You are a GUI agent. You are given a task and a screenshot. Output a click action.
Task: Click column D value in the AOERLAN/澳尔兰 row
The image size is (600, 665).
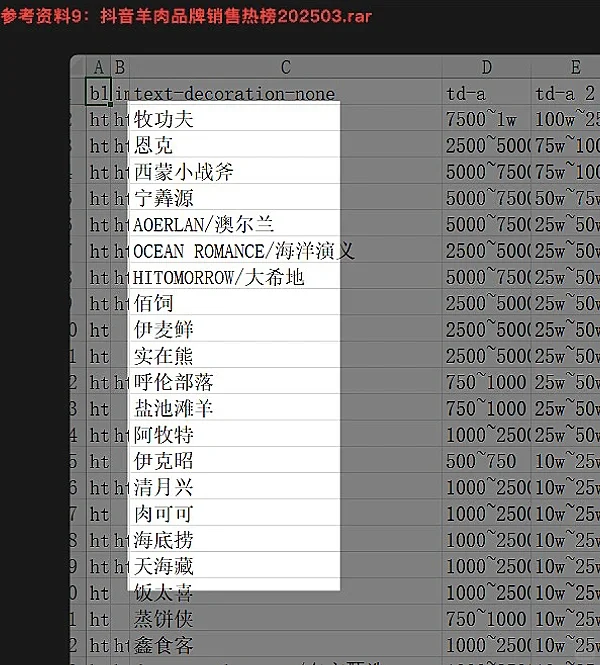(x=486, y=224)
